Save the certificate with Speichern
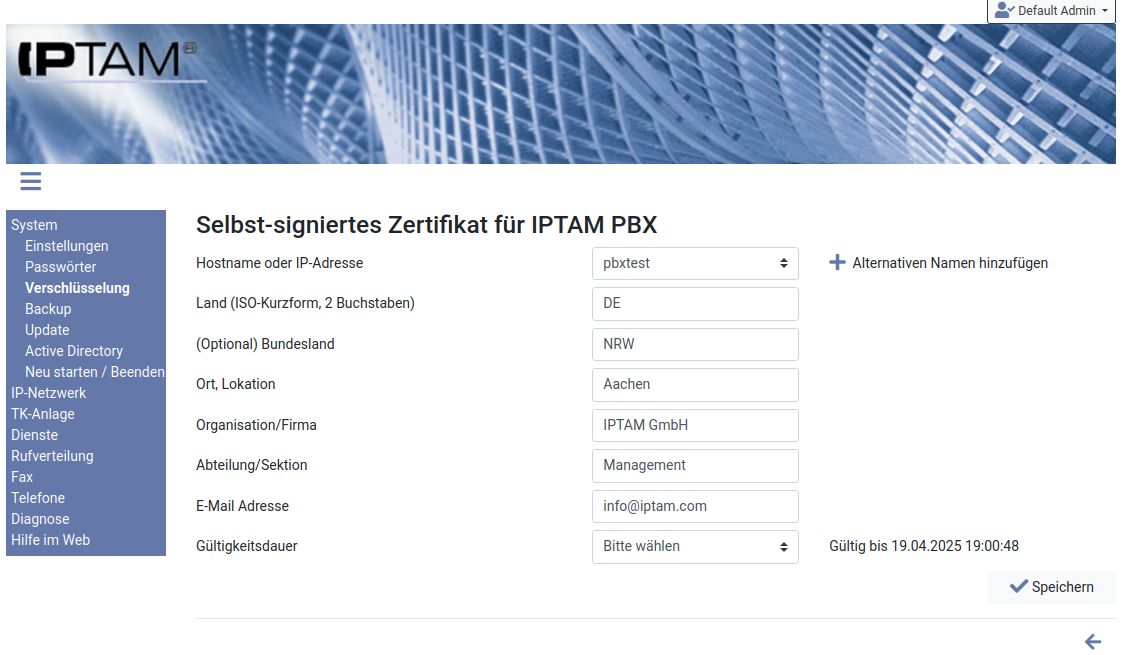1124x655 pixels. point(1051,587)
